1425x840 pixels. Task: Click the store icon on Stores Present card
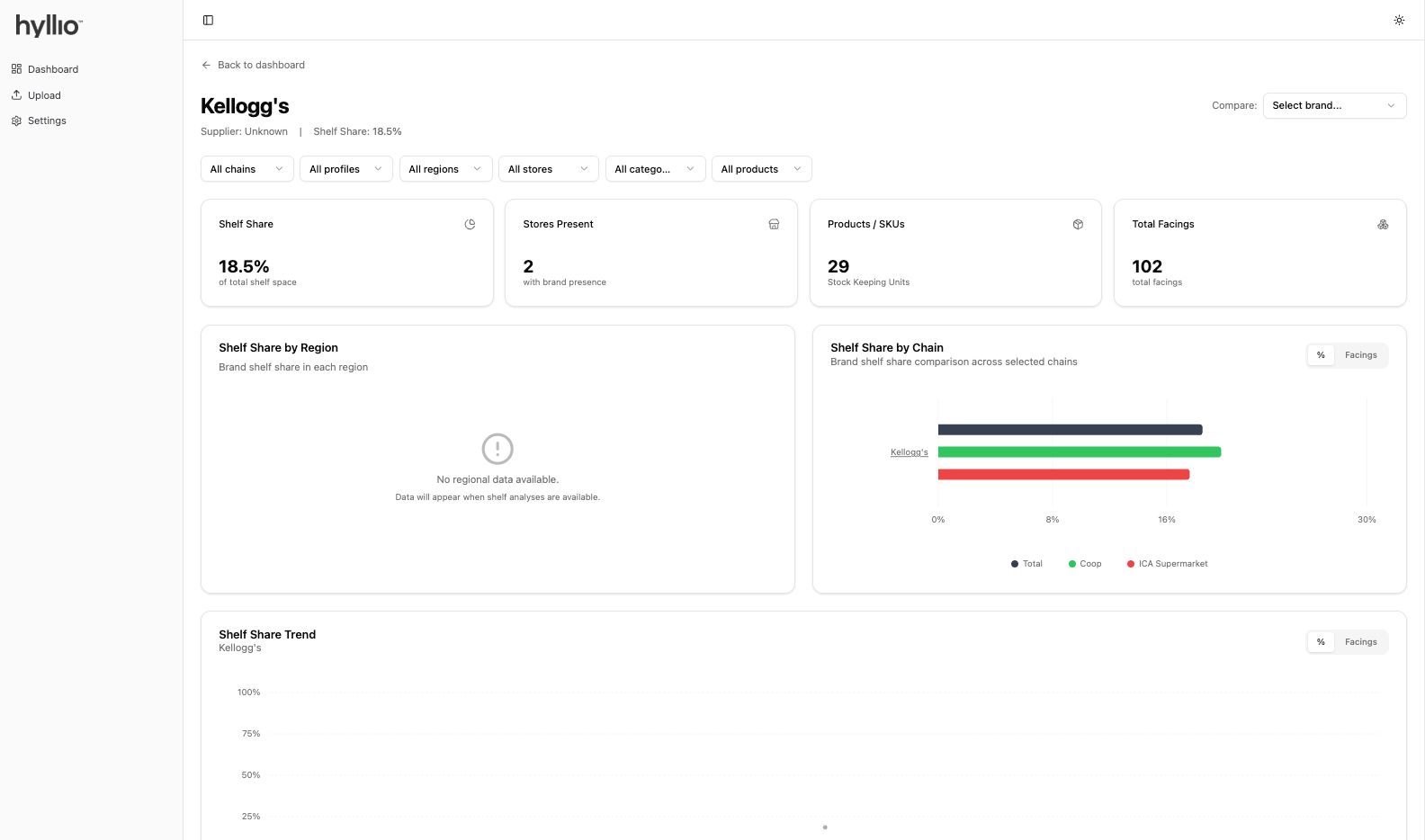point(774,225)
